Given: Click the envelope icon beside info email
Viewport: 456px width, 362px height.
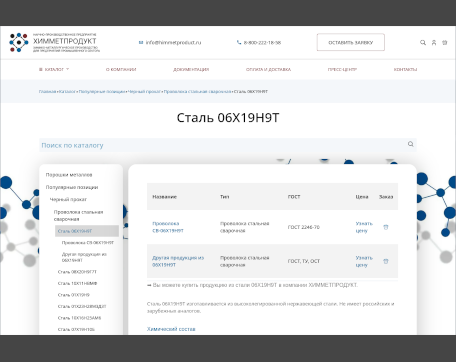Looking at the screenshot, I should tap(141, 42).
